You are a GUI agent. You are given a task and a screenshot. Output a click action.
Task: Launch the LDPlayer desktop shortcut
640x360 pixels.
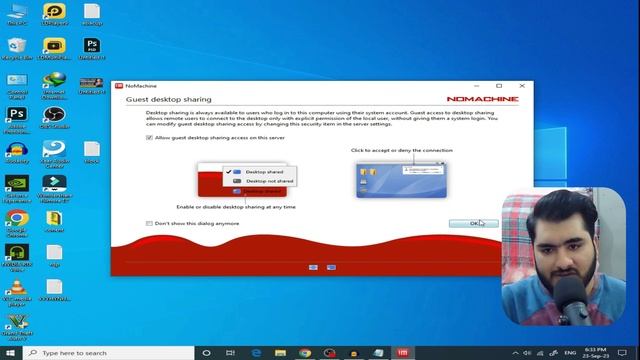pos(54,14)
